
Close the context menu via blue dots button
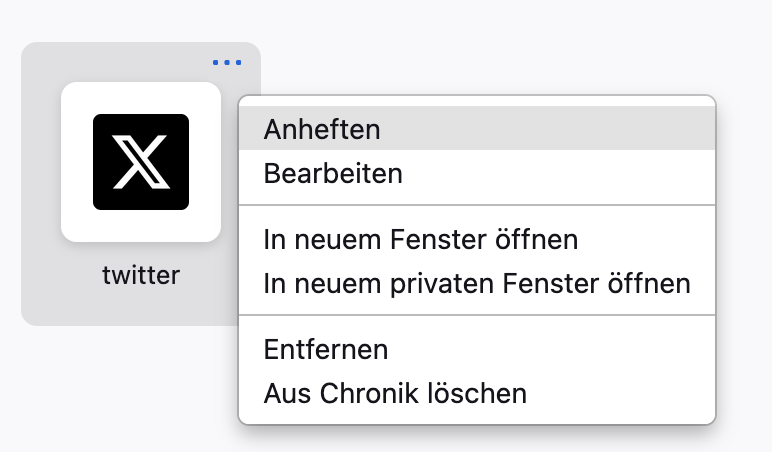point(227,62)
